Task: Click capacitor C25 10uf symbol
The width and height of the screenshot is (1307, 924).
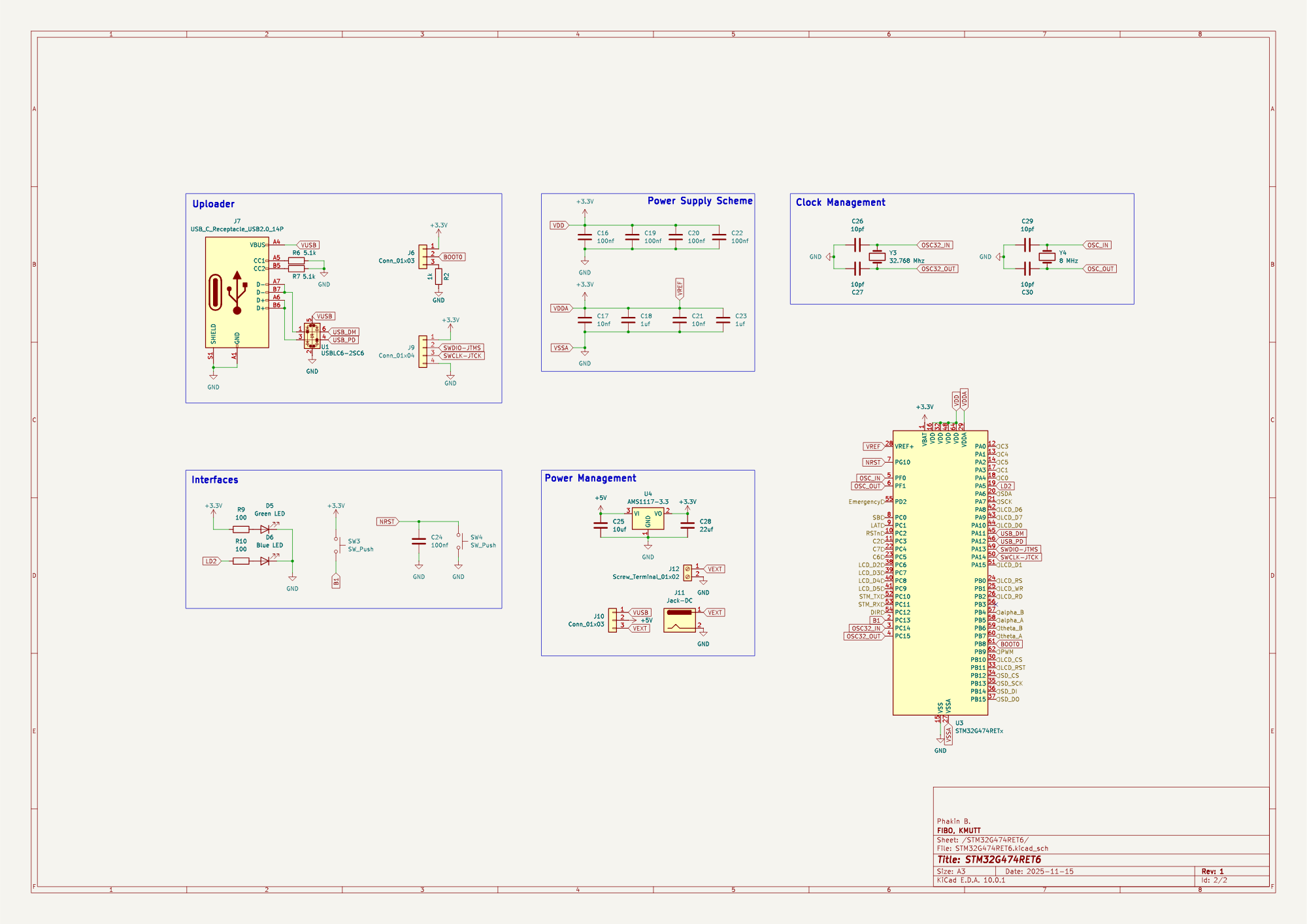Action: click(601, 525)
